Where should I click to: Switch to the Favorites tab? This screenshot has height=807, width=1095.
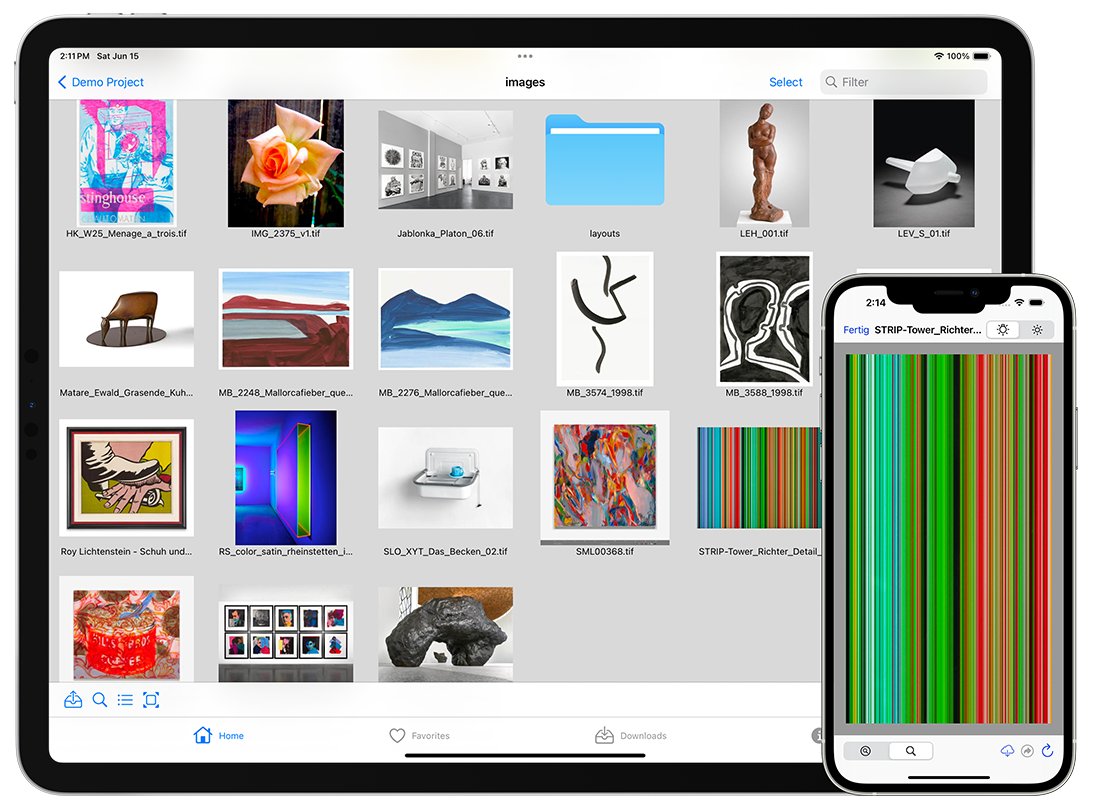tap(419, 736)
